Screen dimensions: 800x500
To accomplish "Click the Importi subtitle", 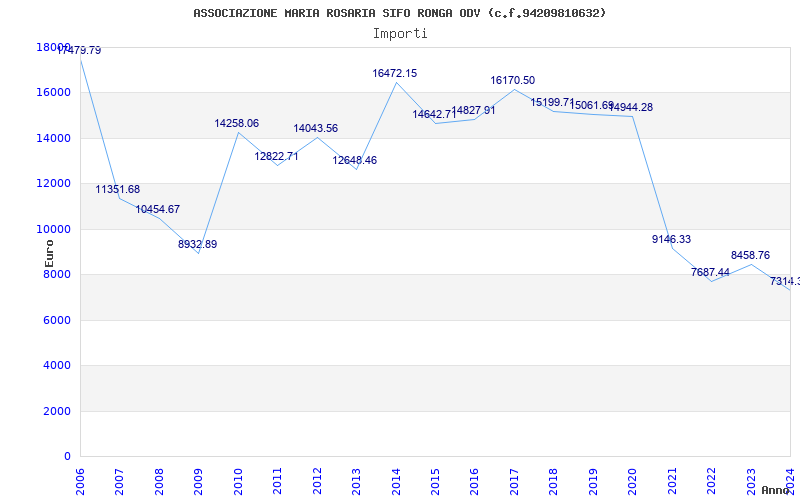I will [x=400, y=33].
